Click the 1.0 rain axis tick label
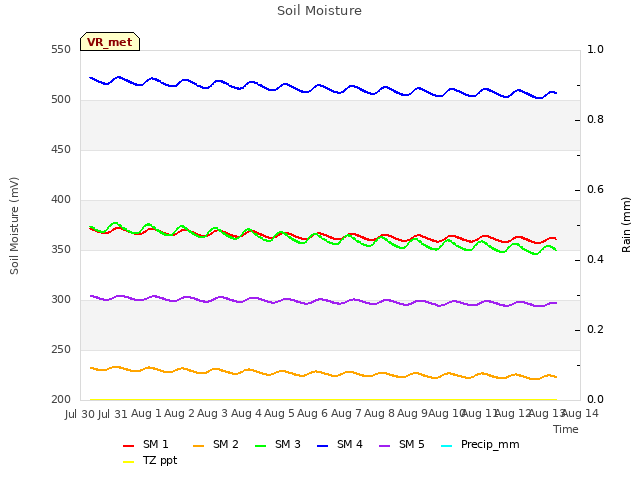Image resolution: width=640 pixels, height=480 pixels. coord(595,49)
